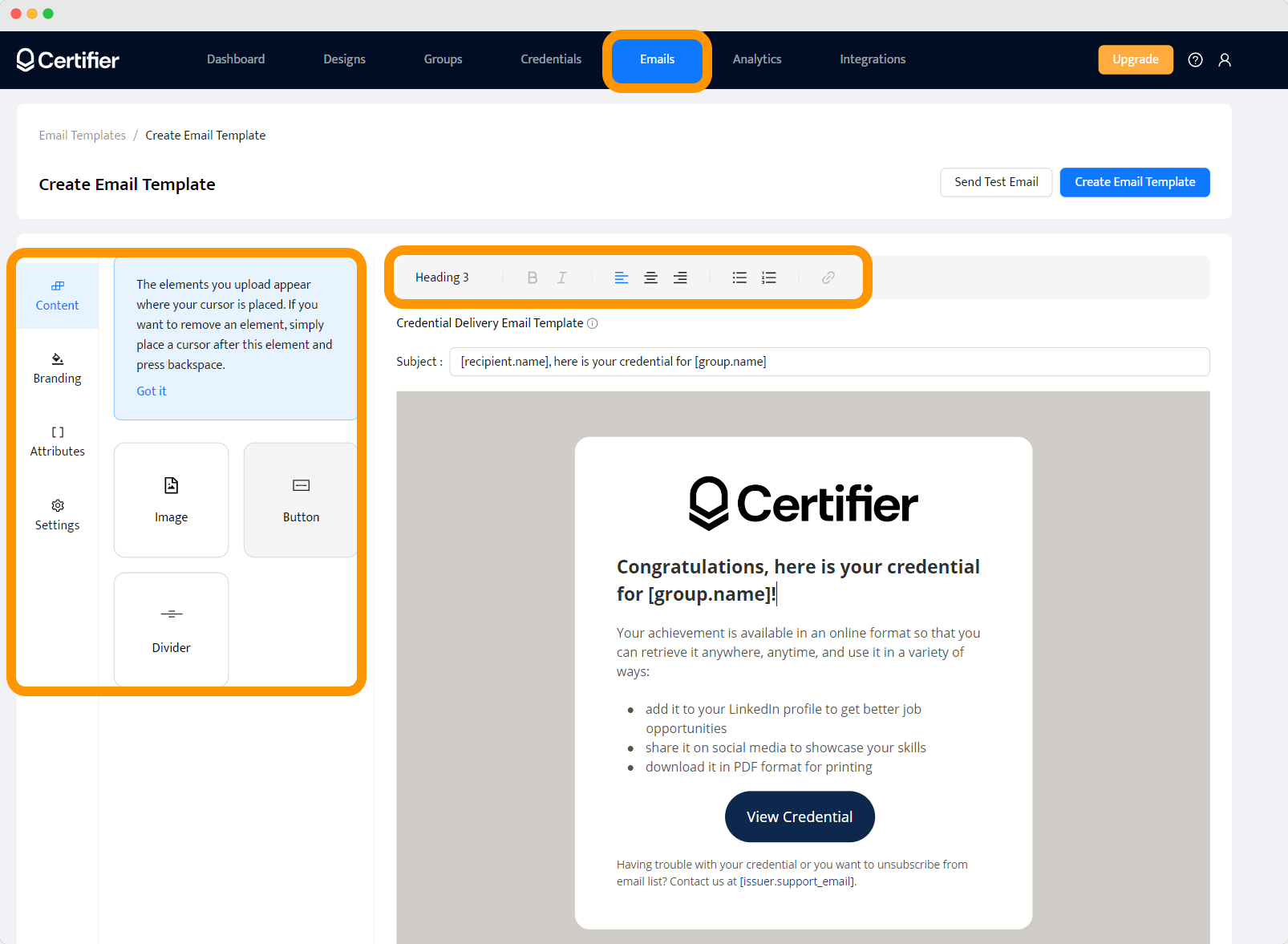Click the Certifier logo image in email
The width and height of the screenshot is (1288, 944).
pos(804,504)
